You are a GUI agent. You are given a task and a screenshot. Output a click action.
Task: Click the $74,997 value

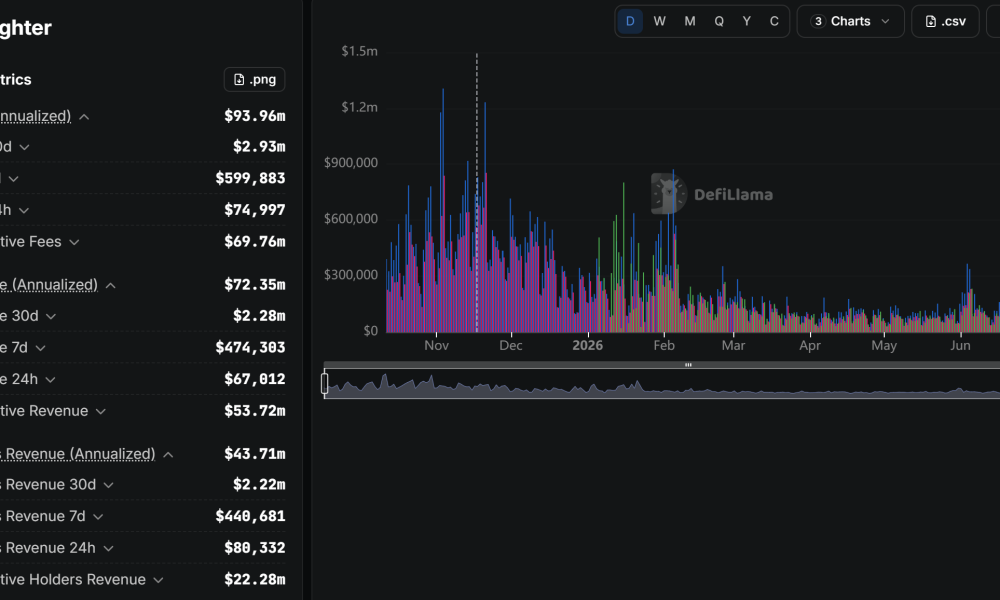tap(254, 209)
